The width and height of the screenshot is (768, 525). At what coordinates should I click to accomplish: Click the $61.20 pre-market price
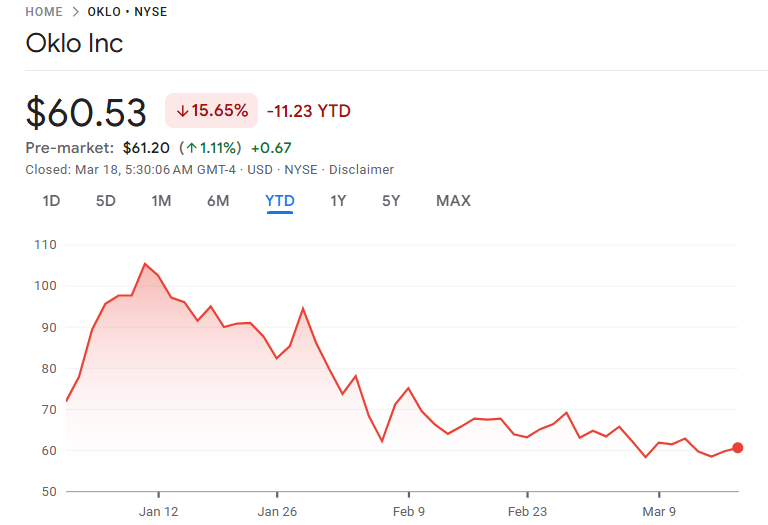tap(146, 148)
